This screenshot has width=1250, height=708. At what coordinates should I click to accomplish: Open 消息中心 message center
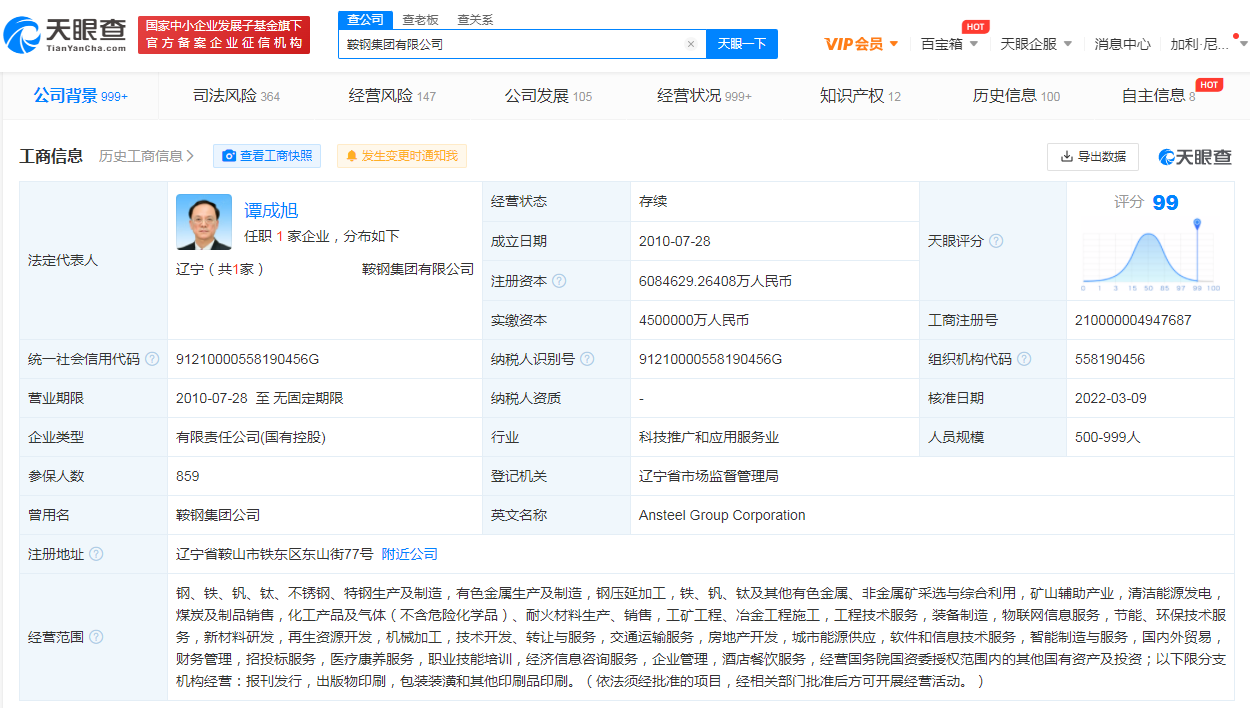click(1122, 44)
